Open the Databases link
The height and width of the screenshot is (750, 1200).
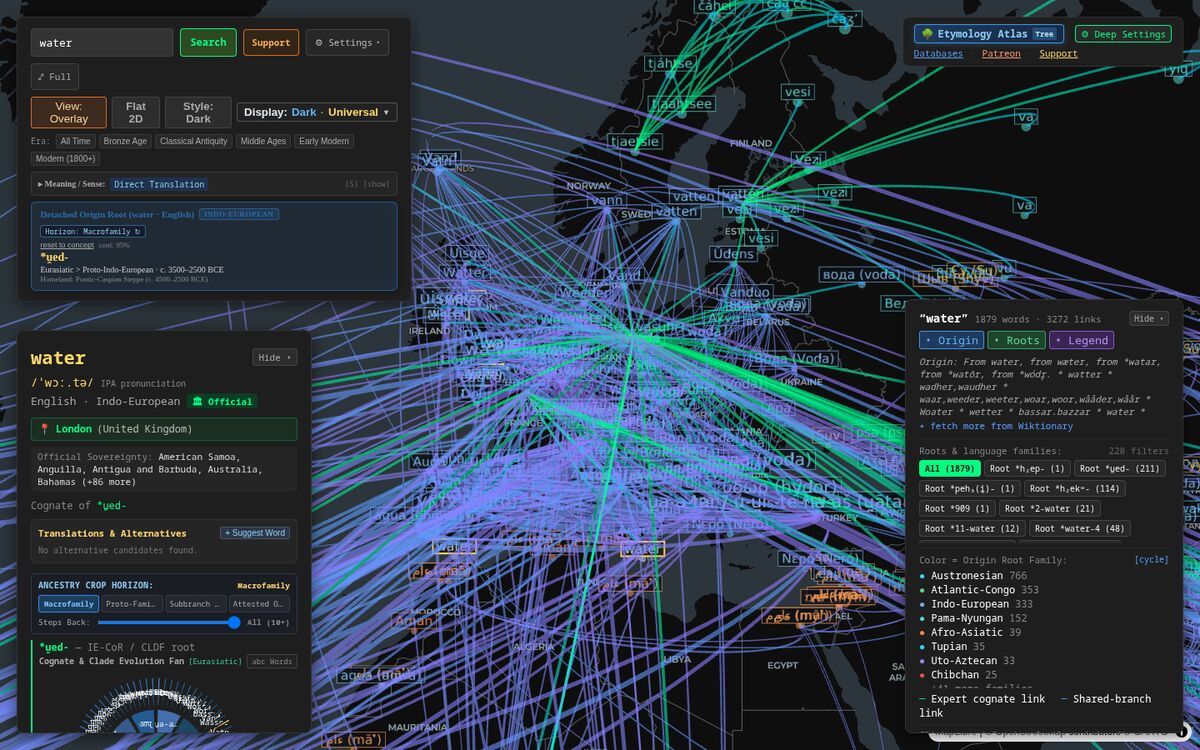pyautogui.click(x=938, y=54)
